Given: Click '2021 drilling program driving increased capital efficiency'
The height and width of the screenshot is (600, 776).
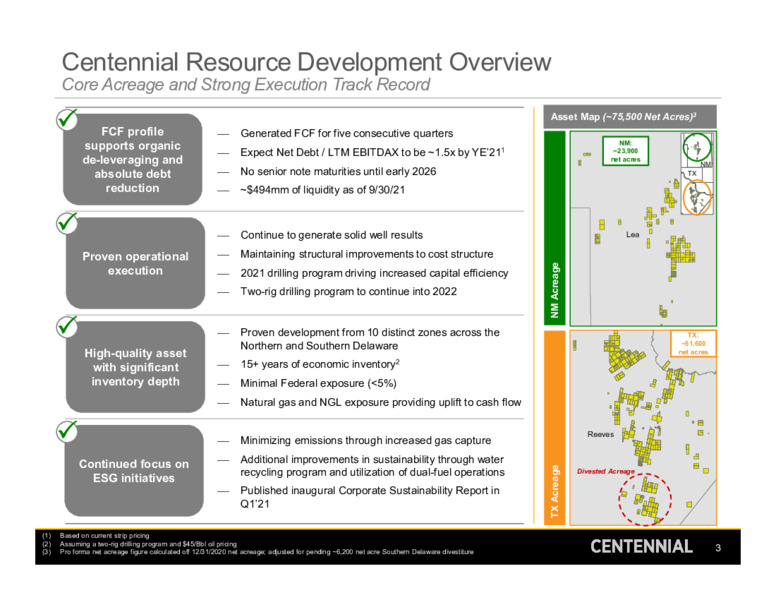Looking at the screenshot, I should [374, 273].
